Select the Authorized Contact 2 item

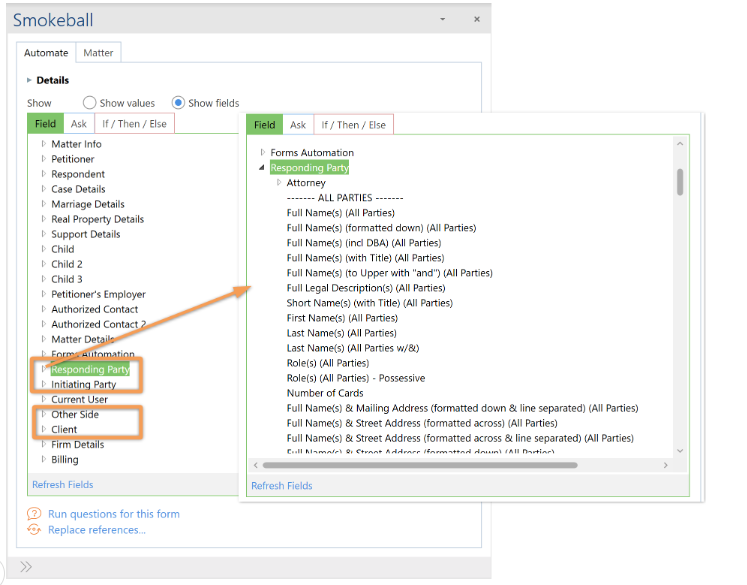(x=99, y=324)
